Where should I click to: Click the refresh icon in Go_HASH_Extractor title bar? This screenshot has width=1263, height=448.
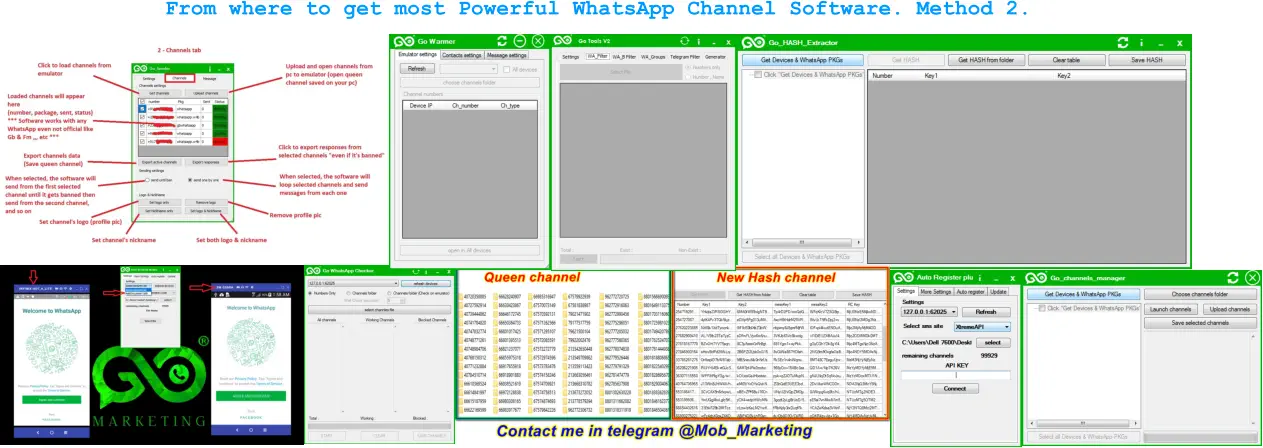[1123, 43]
